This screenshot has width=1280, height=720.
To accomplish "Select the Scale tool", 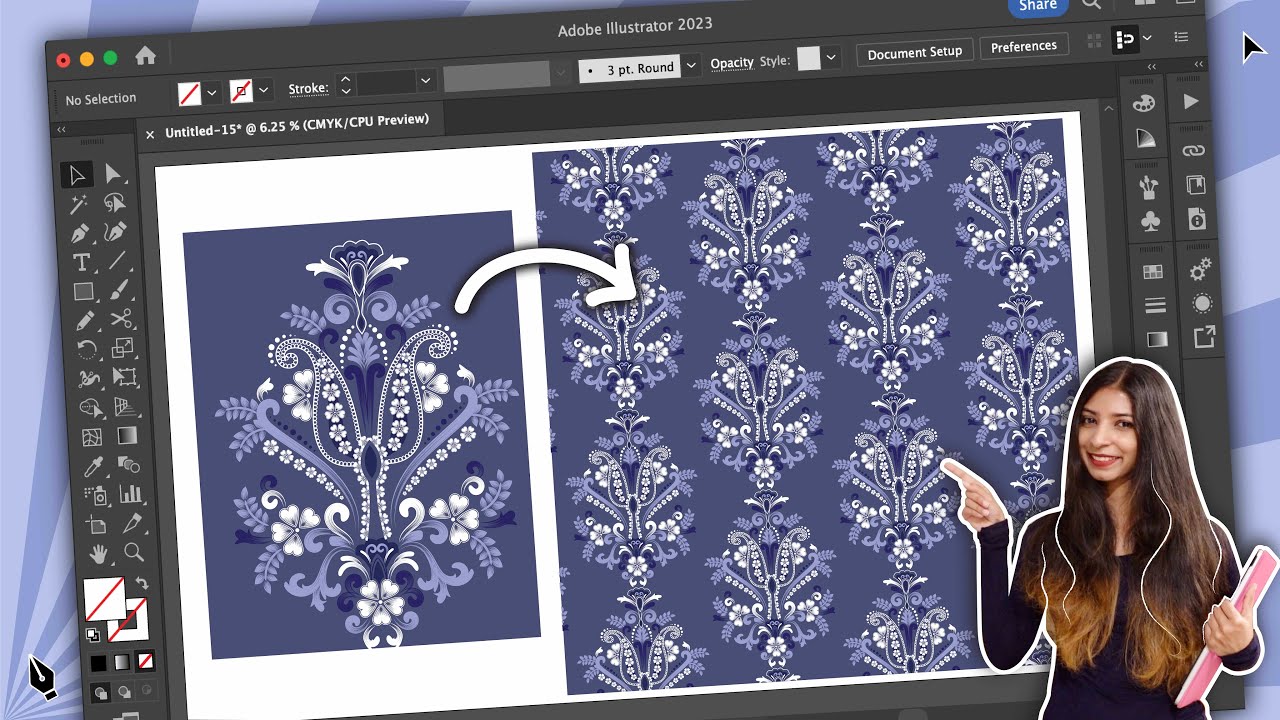I will point(123,347).
